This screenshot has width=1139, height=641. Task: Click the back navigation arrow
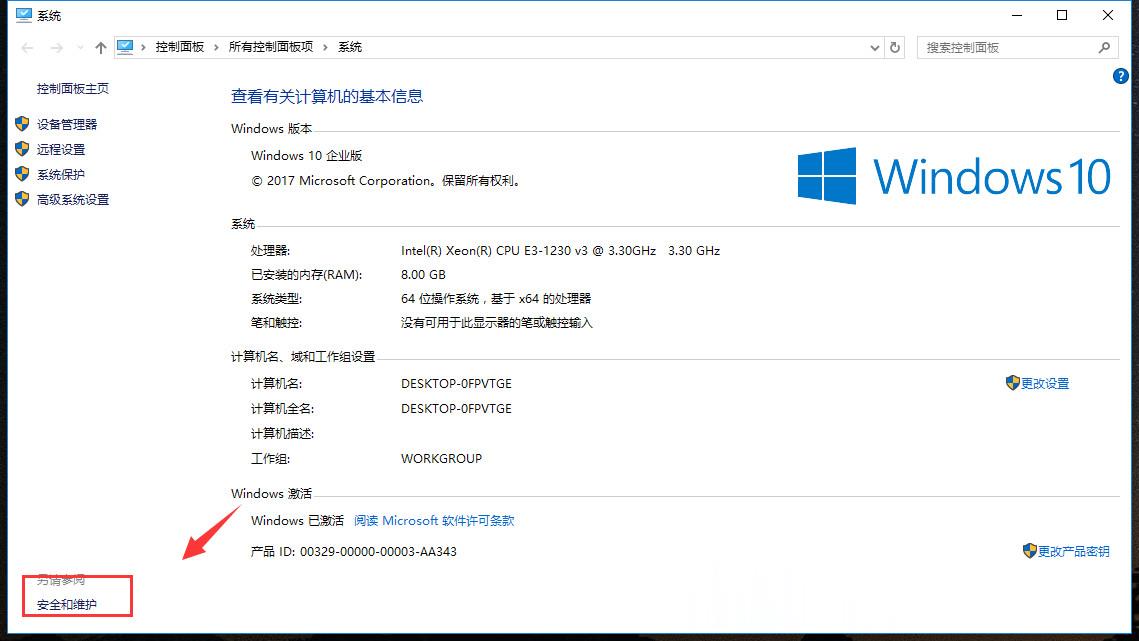[28, 47]
